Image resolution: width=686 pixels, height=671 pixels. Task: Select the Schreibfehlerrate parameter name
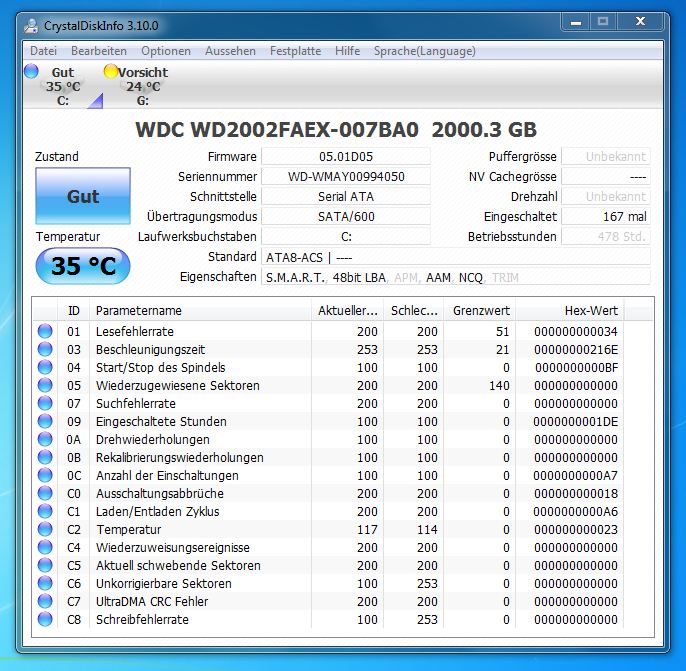(x=142, y=619)
